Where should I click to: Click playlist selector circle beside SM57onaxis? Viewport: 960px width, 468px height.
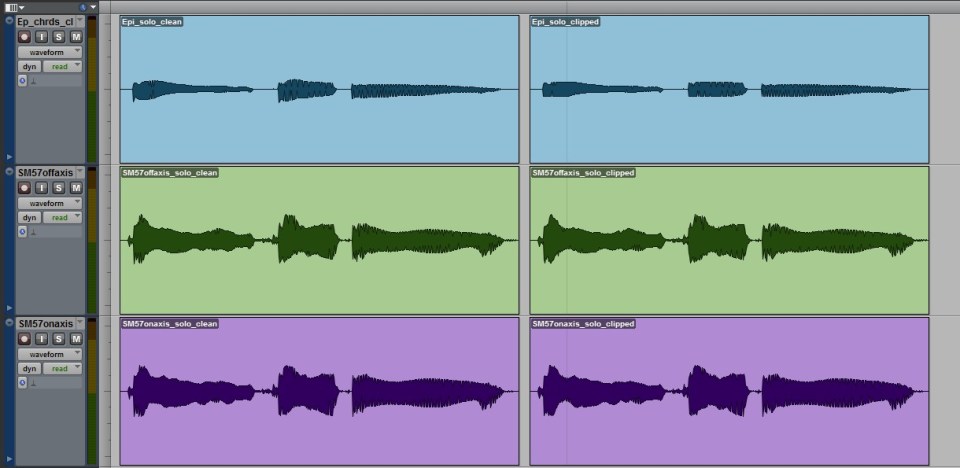pyautogui.click(x=9, y=322)
